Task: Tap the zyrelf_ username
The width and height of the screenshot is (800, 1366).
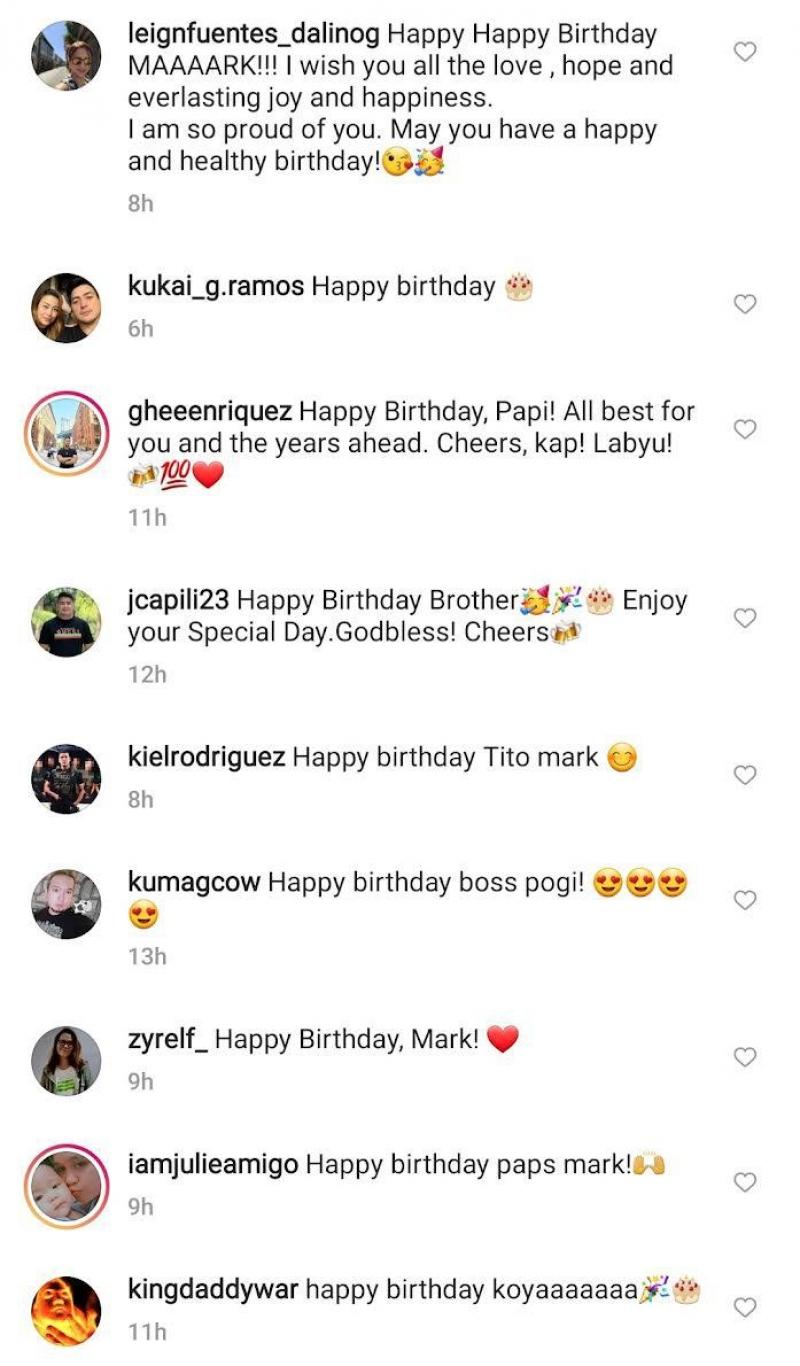Action: click(x=167, y=1040)
